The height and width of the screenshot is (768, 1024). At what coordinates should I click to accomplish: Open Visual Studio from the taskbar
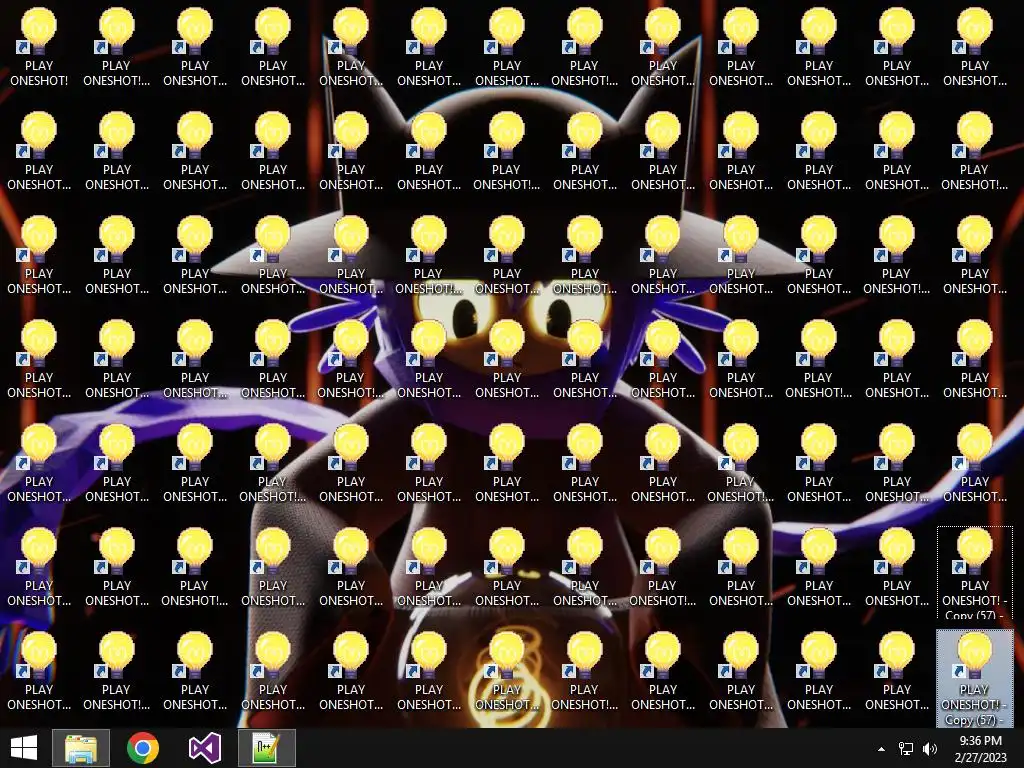coord(205,748)
